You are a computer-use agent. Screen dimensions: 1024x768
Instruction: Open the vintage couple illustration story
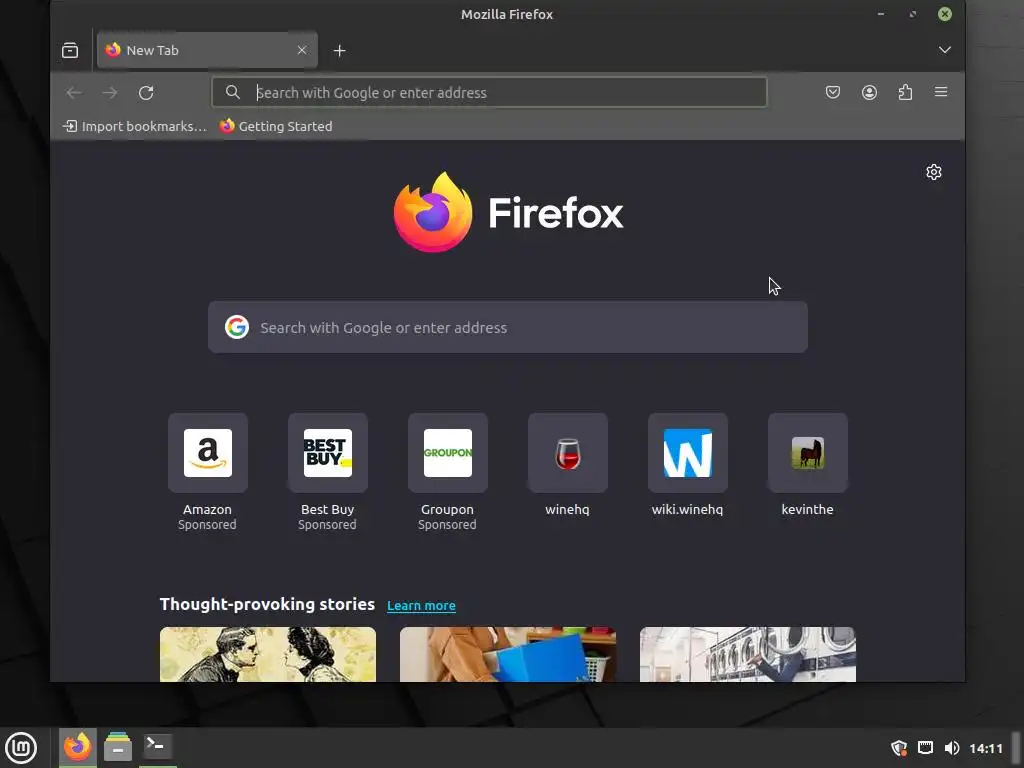(268, 654)
